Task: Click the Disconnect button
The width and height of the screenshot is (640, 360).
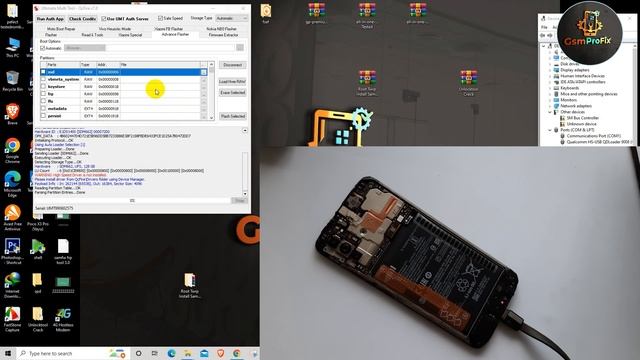Action: click(x=233, y=65)
